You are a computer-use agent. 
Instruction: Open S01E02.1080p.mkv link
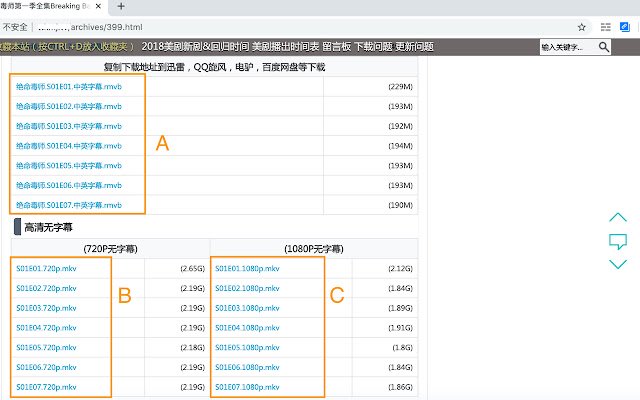[247, 288]
